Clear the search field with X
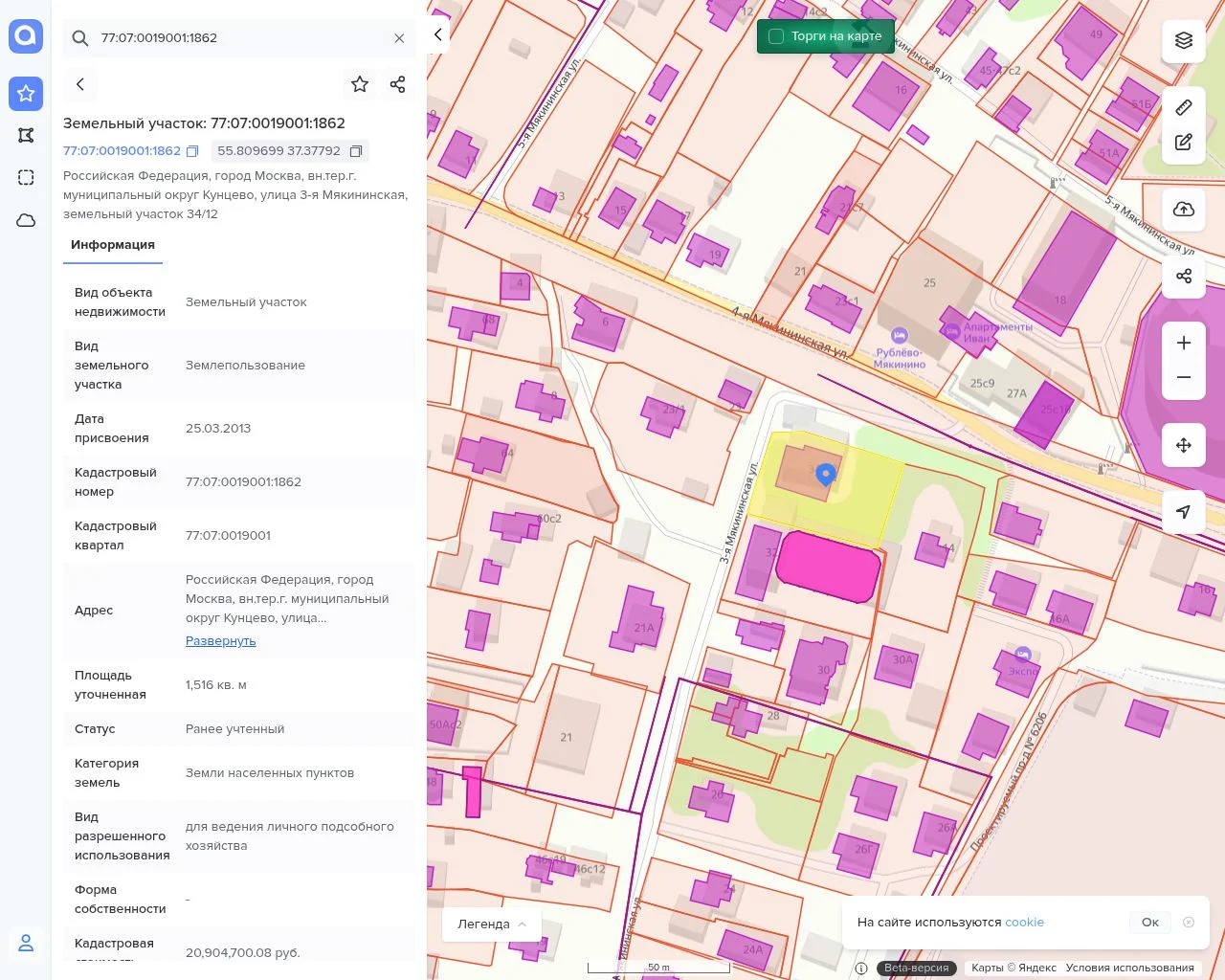 click(x=399, y=38)
